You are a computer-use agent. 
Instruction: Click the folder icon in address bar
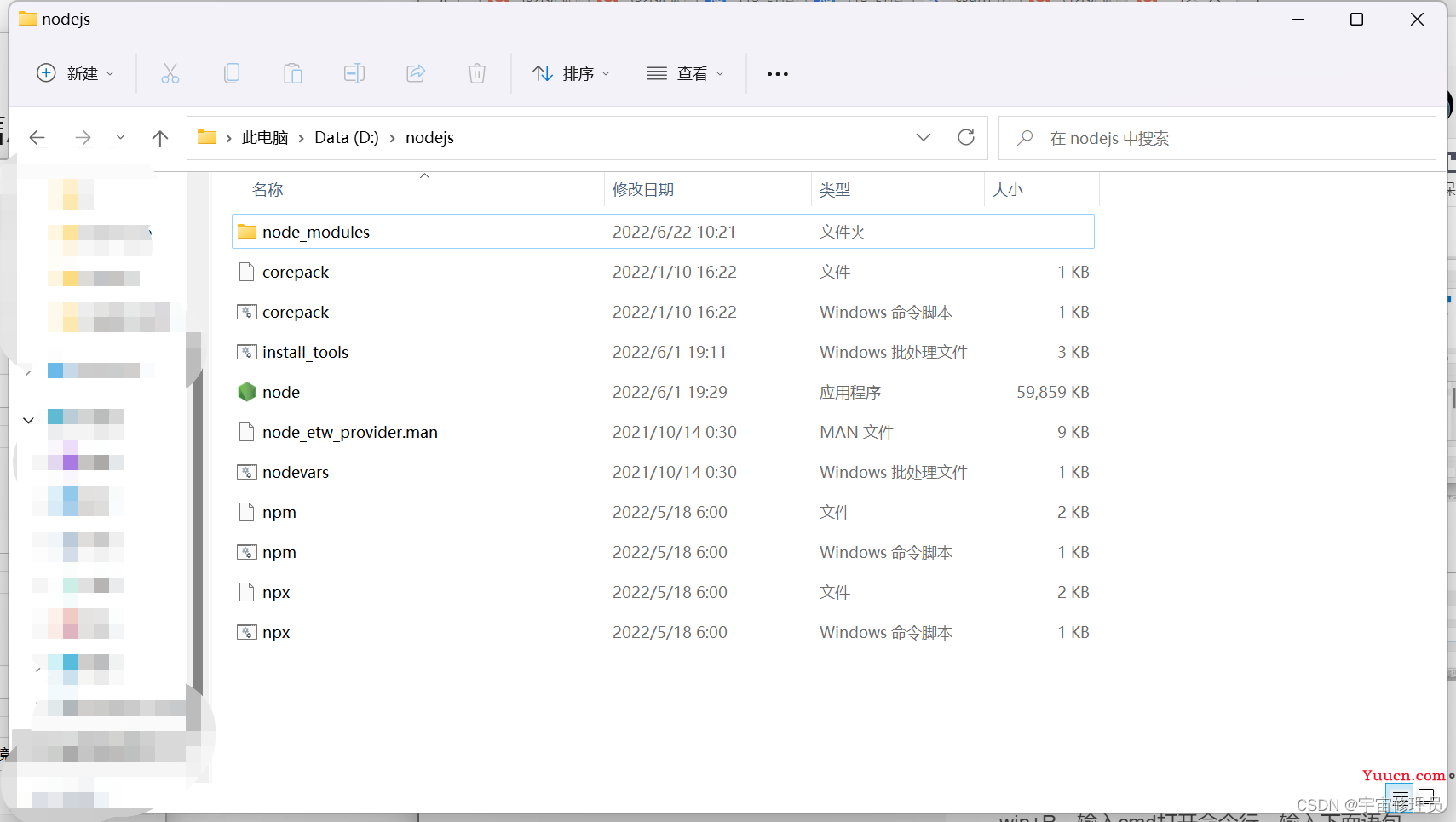pyautogui.click(x=207, y=137)
